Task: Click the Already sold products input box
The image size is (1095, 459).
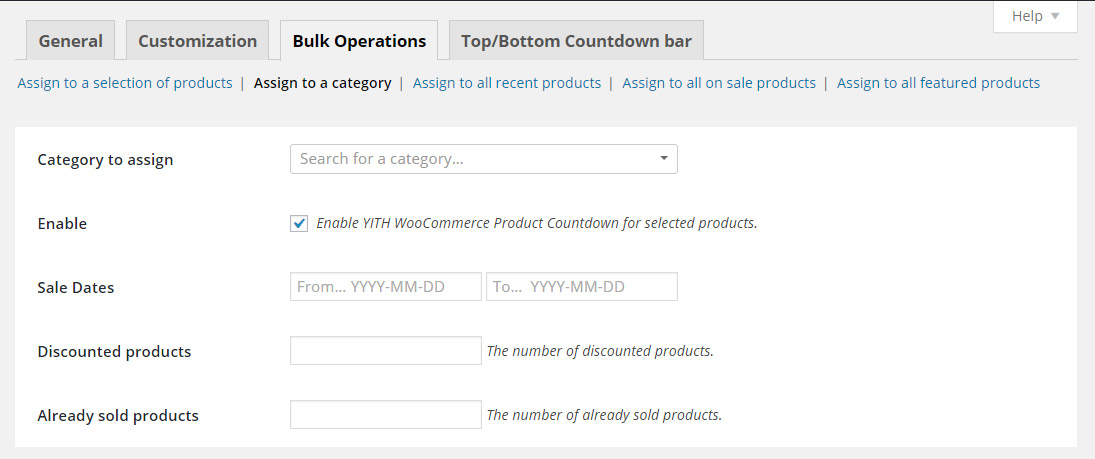Action: [x=385, y=415]
